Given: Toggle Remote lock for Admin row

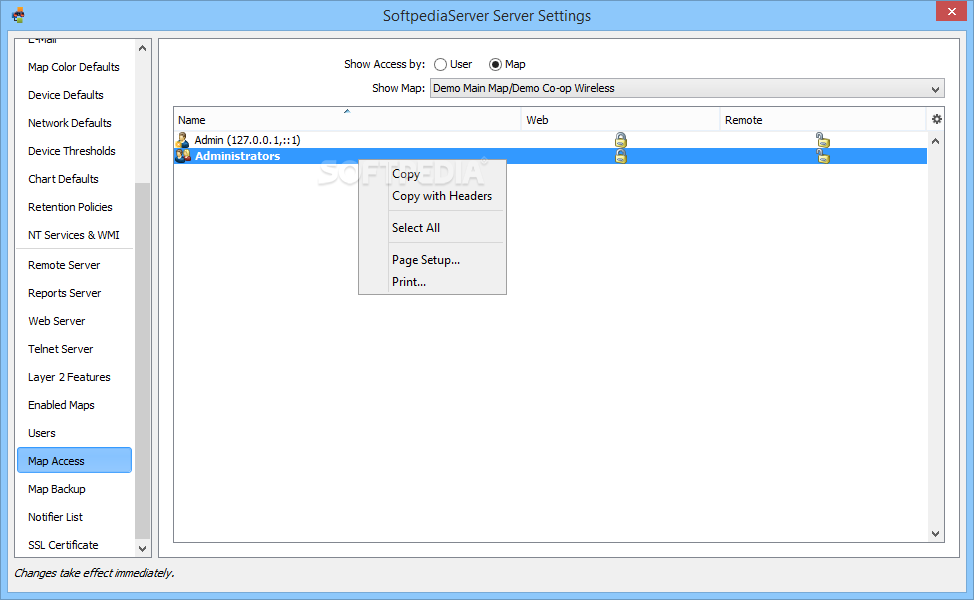Looking at the screenshot, I should [822, 140].
